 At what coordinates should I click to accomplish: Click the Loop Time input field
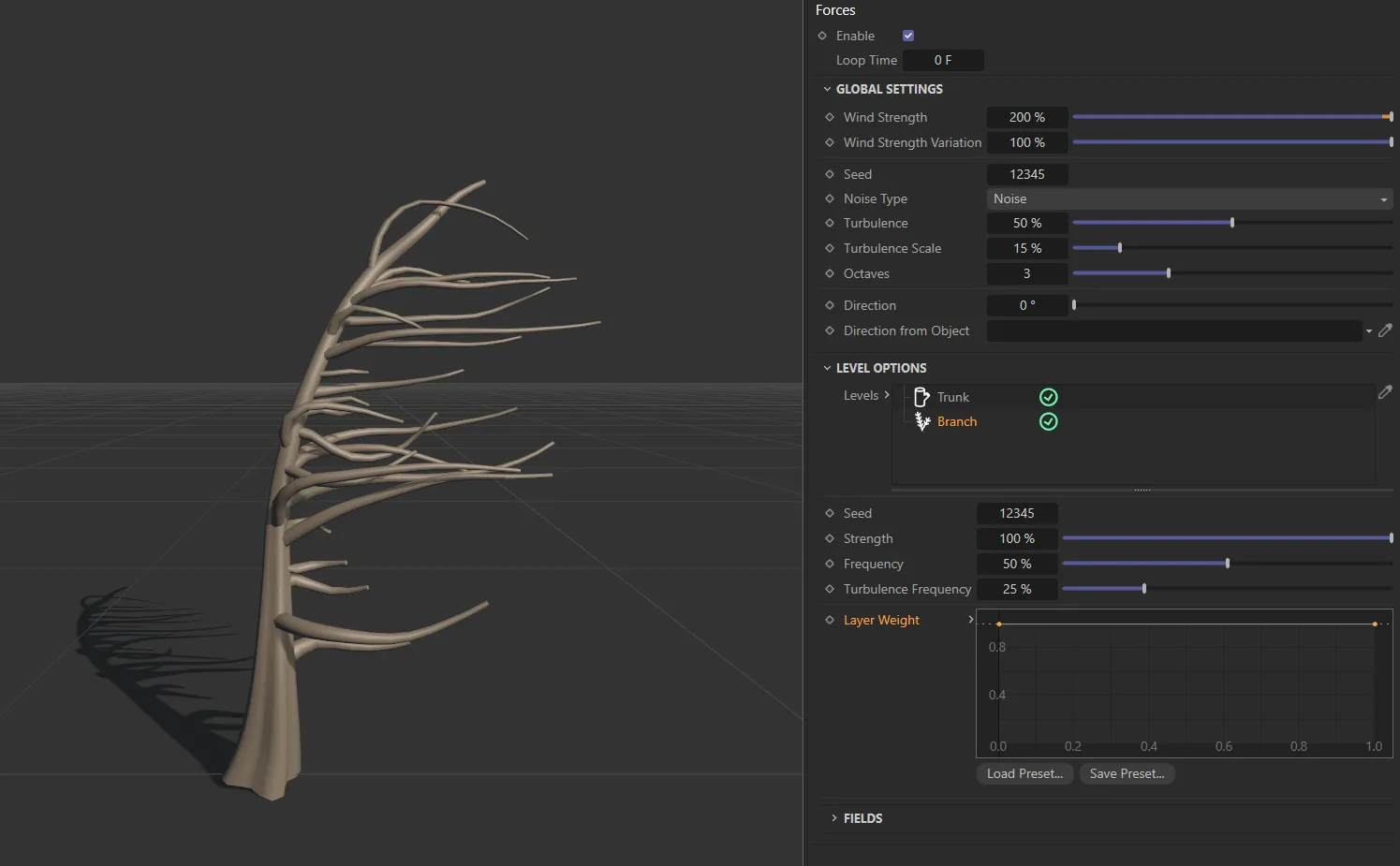coord(943,60)
